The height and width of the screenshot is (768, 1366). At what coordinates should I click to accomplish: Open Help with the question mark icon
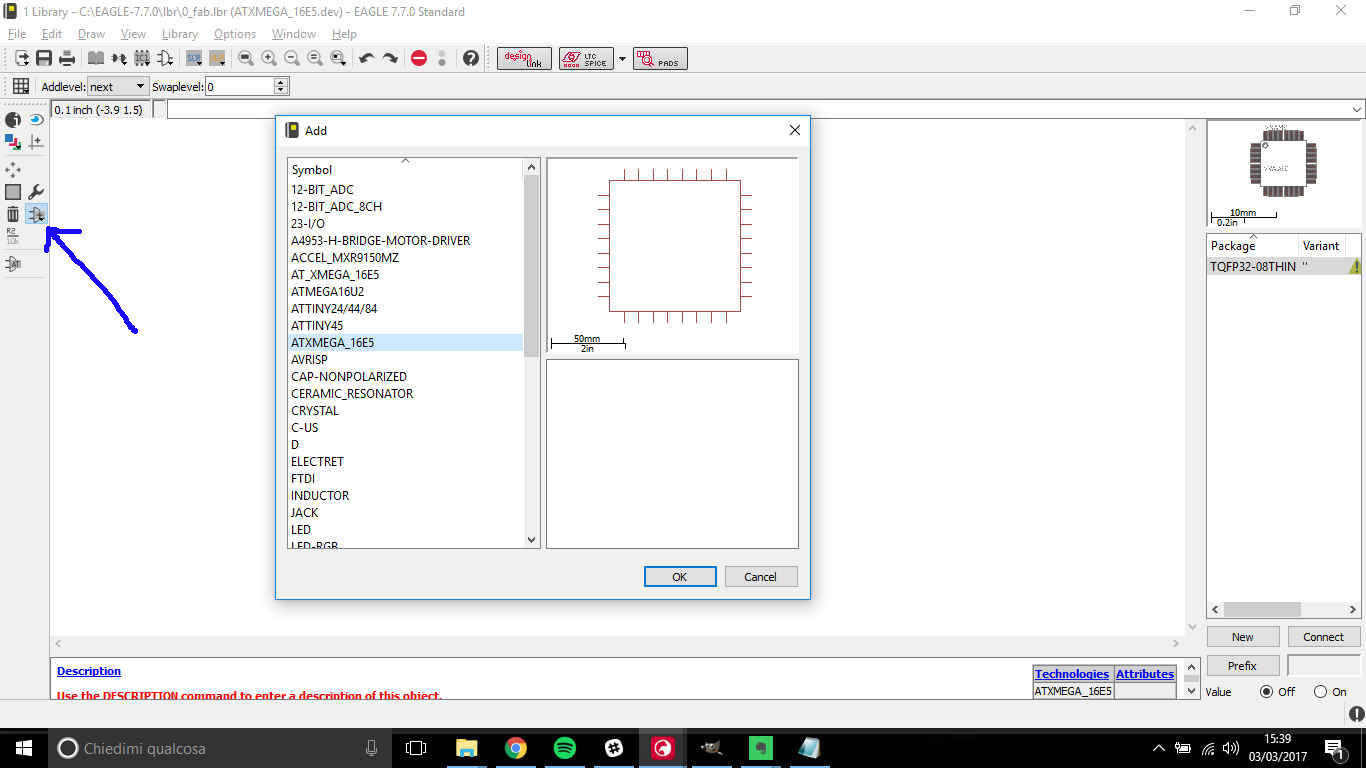coord(471,59)
